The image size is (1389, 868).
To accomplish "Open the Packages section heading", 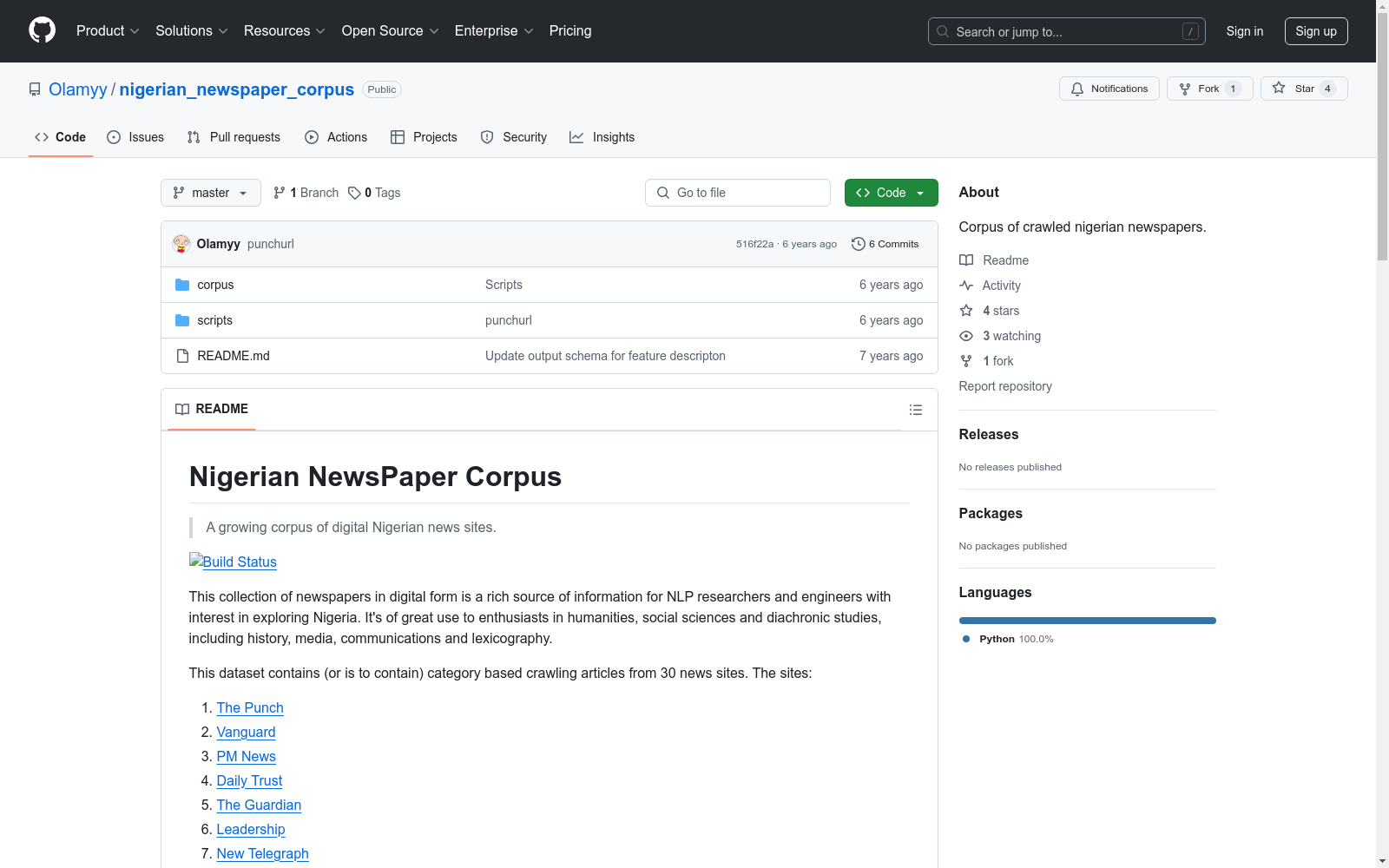I will coord(991,513).
